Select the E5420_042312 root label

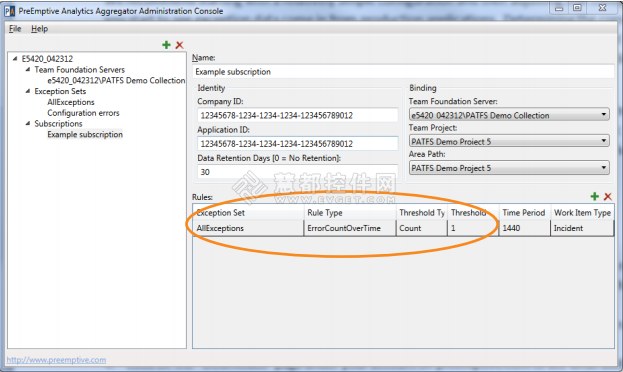[x=47, y=59]
